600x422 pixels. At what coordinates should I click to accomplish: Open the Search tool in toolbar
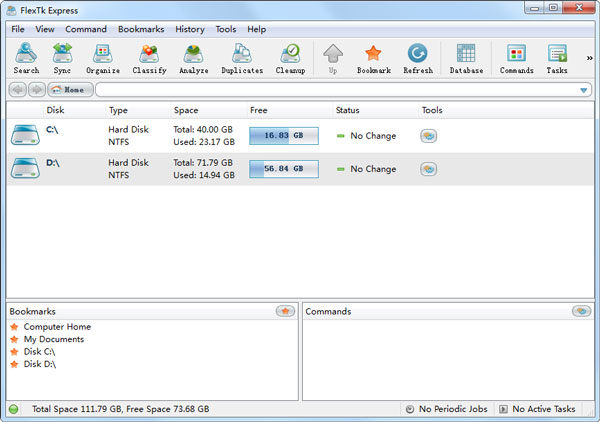coord(26,59)
